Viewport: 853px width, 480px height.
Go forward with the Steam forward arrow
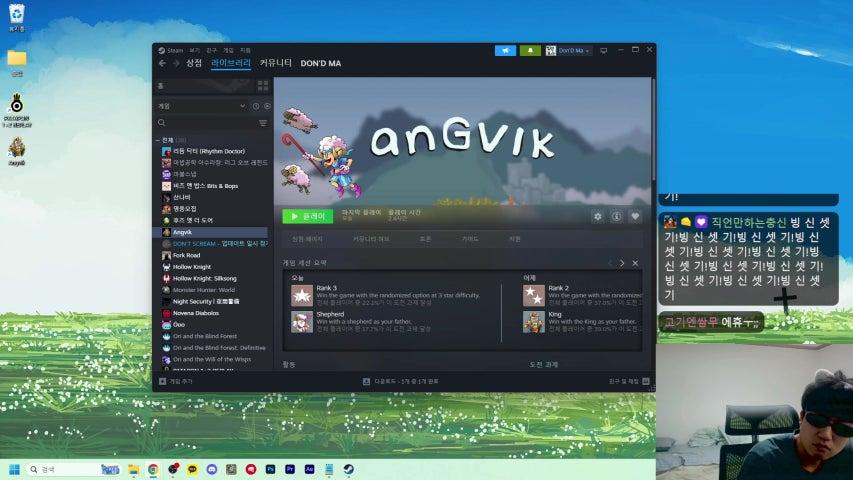pyautogui.click(x=176, y=64)
